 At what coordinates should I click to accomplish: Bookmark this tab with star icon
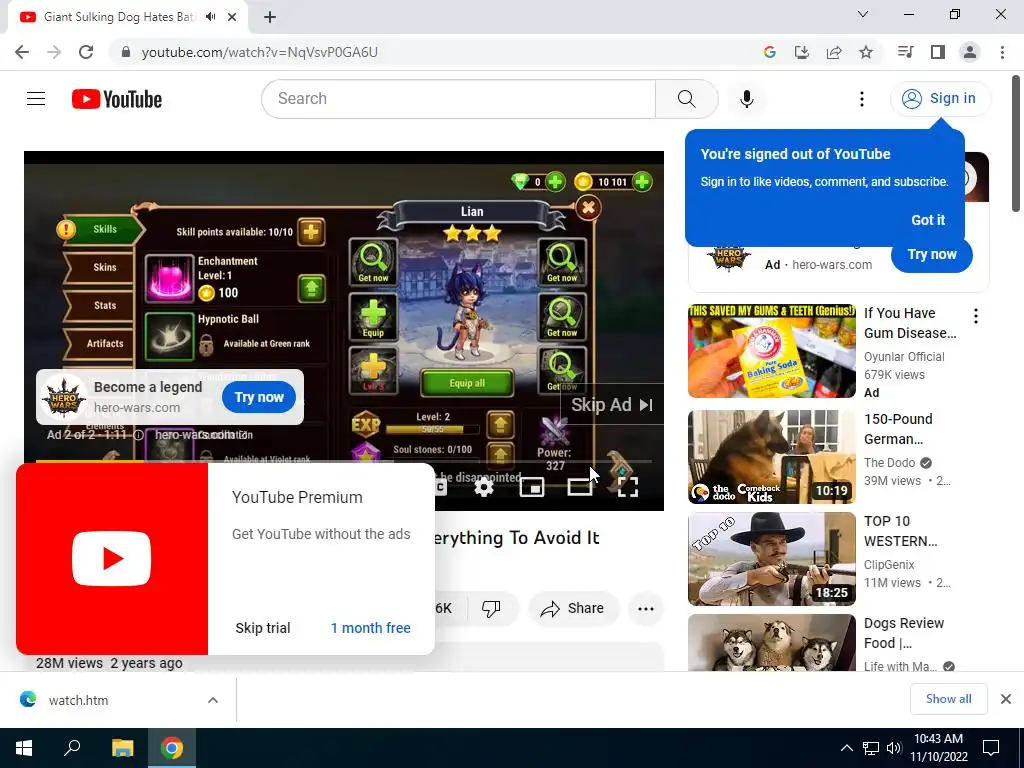[866, 52]
